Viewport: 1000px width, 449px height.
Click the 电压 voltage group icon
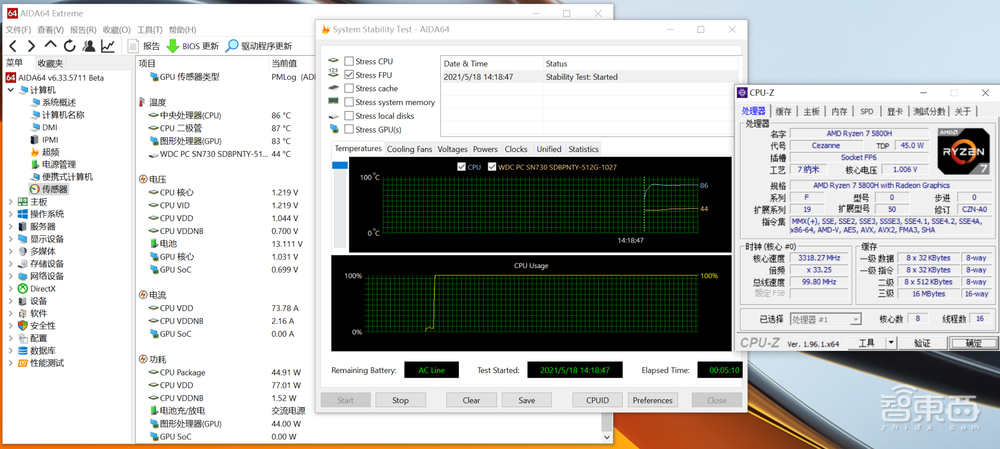pos(142,179)
